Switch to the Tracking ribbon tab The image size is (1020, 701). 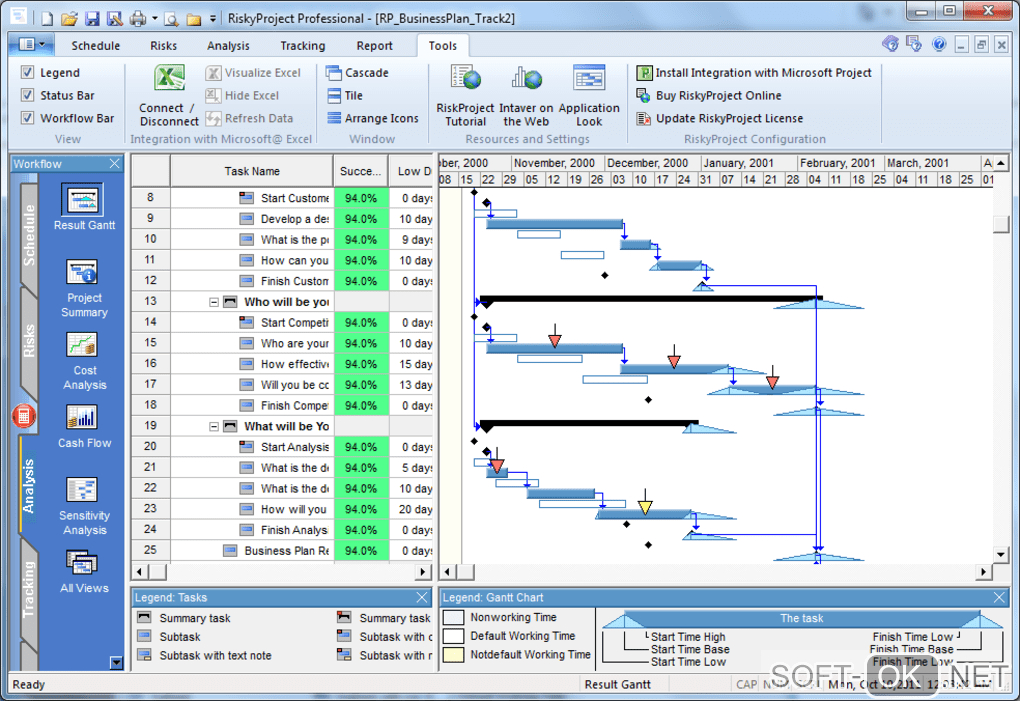(302, 46)
